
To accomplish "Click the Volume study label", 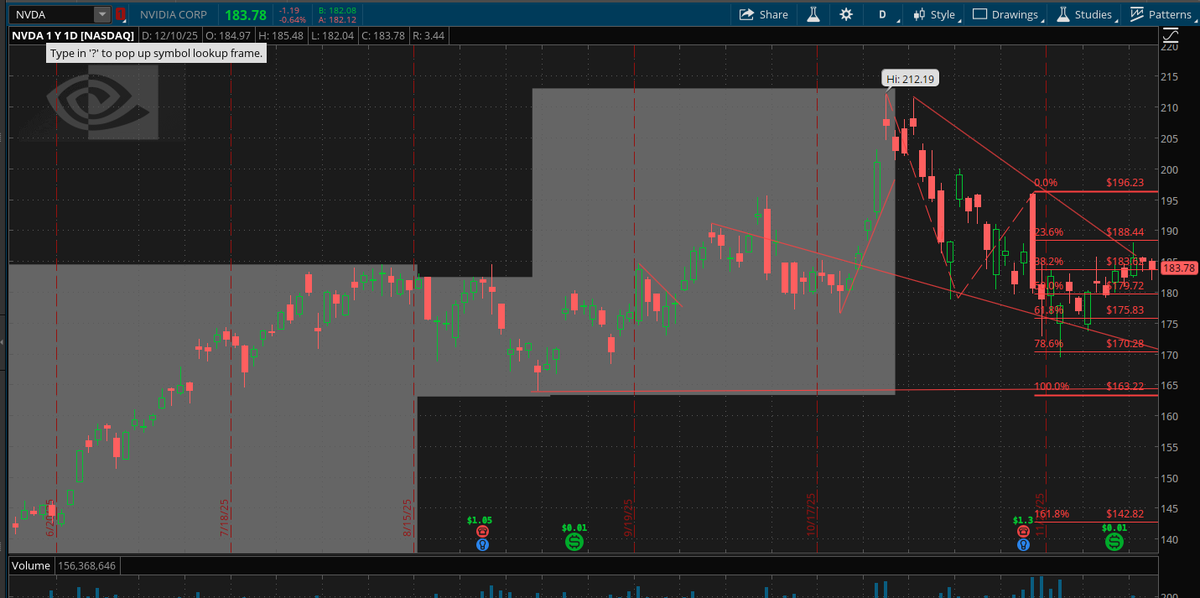I will click(30, 566).
